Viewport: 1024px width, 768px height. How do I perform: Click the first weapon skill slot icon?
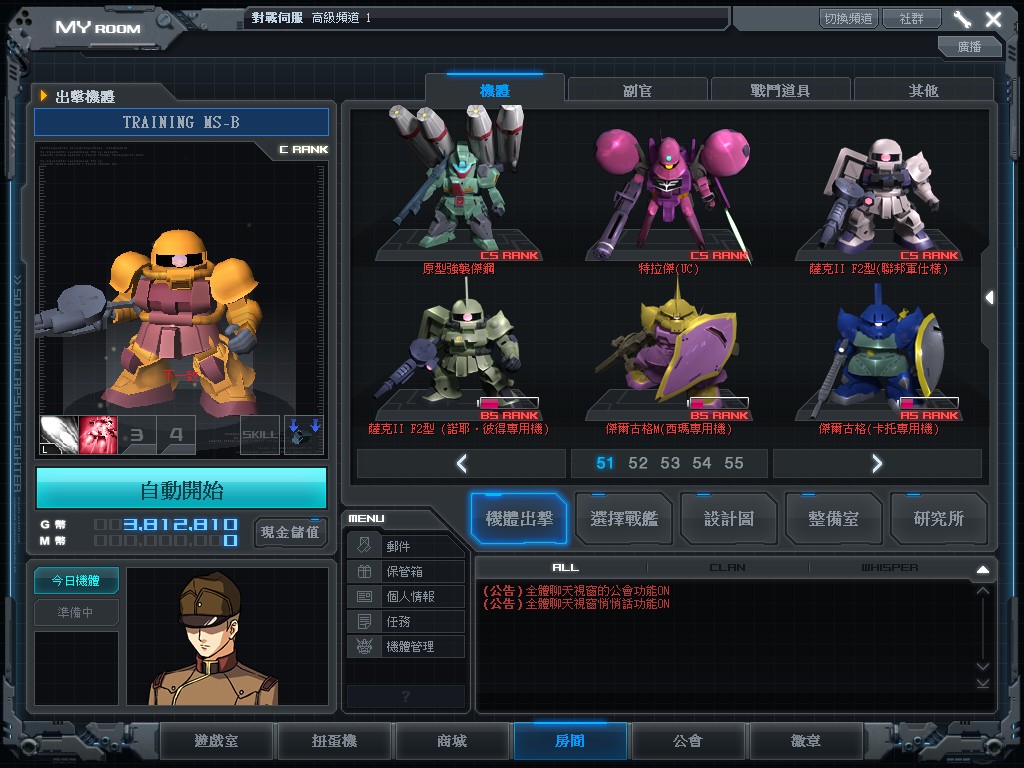(59, 435)
